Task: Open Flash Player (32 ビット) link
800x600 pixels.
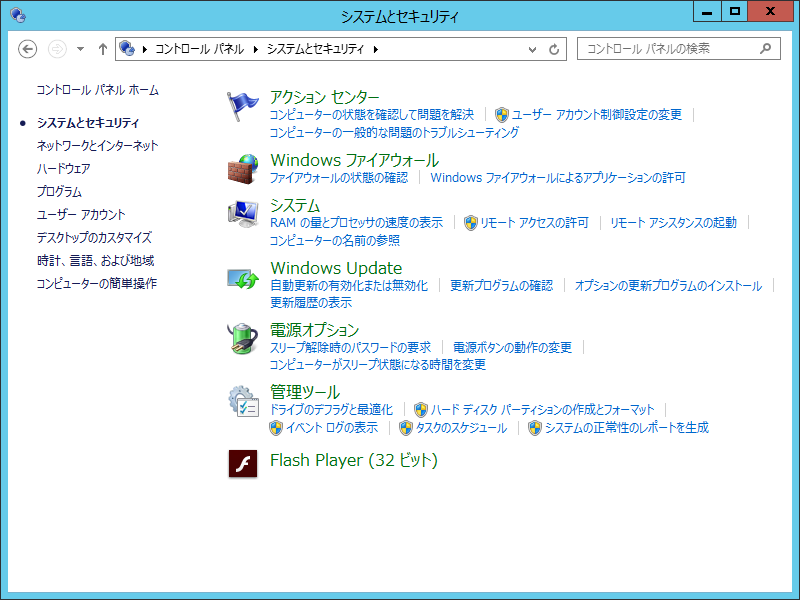Action: click(354, 460)
